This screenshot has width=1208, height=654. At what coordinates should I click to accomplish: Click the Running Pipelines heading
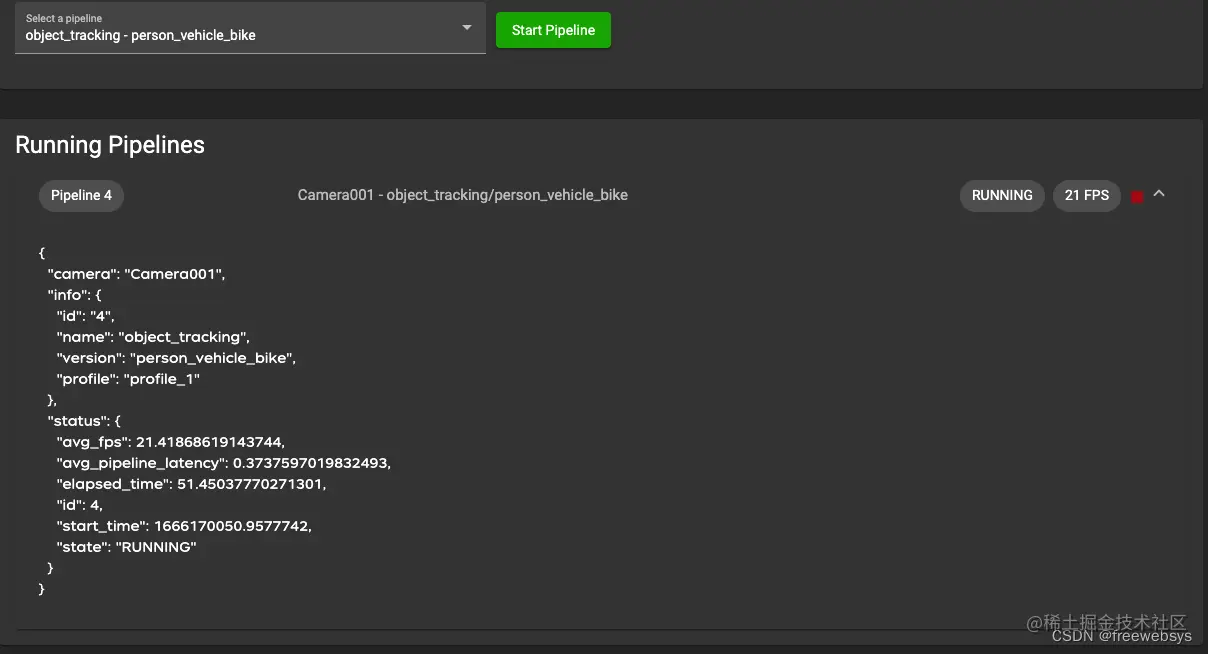tap(110, 145)
